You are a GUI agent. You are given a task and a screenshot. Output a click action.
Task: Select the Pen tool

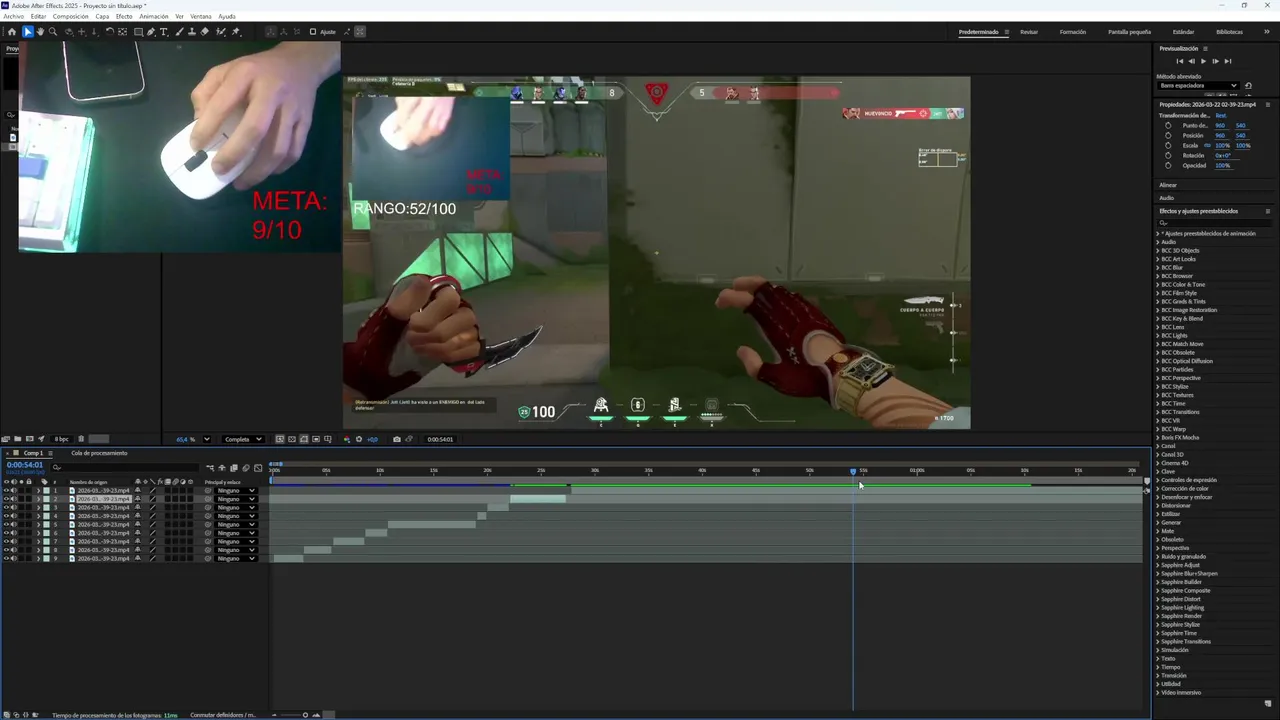click(151, 32)
